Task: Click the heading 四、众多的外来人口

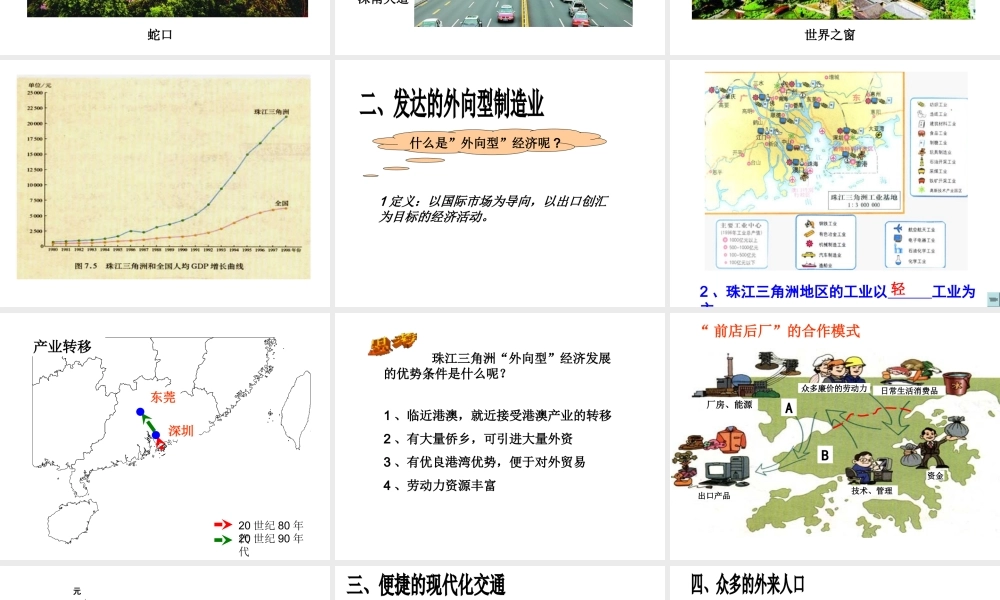Action: 747,583
